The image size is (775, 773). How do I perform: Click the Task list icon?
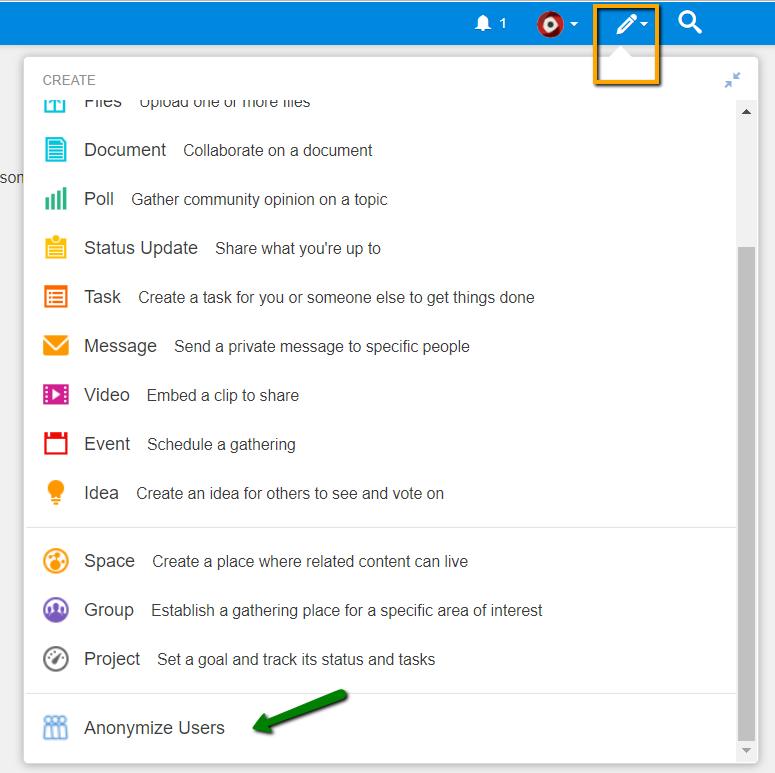(x=55, y=297)
